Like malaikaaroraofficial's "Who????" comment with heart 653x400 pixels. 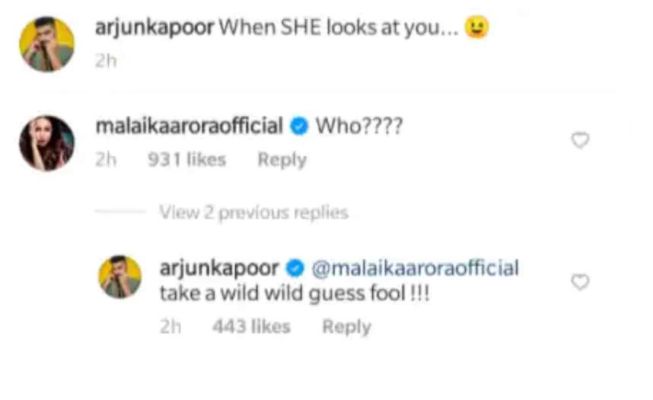click(x=580, y=140)
